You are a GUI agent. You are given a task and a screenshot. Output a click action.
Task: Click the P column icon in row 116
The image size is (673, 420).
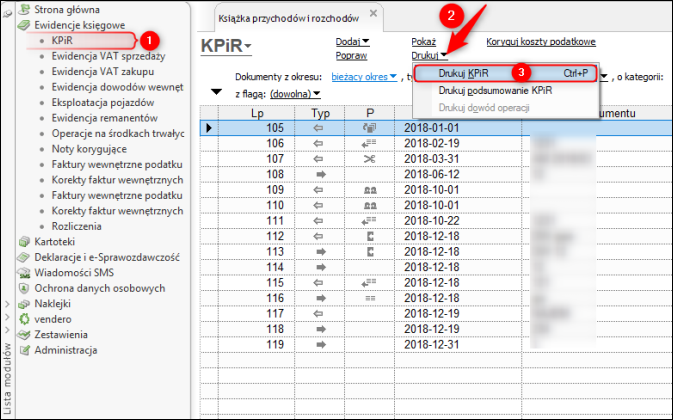370,298
